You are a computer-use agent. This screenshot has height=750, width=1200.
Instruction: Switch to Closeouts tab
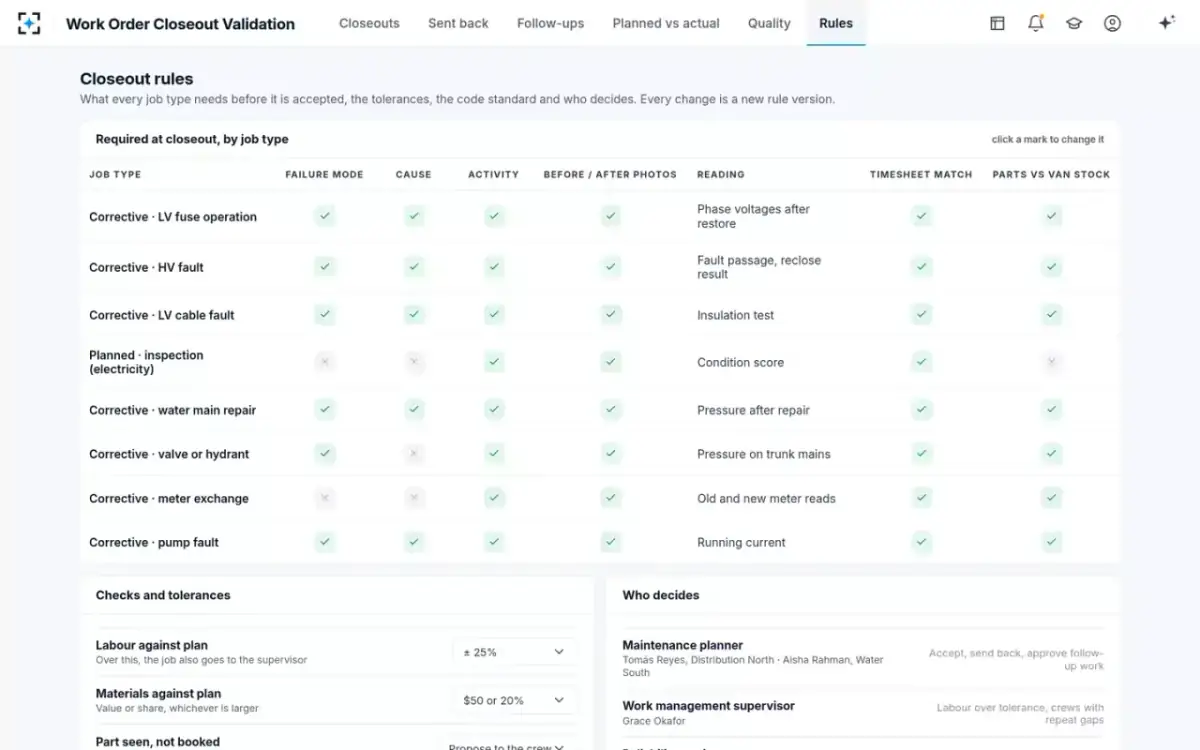click(x=369, y=23)
